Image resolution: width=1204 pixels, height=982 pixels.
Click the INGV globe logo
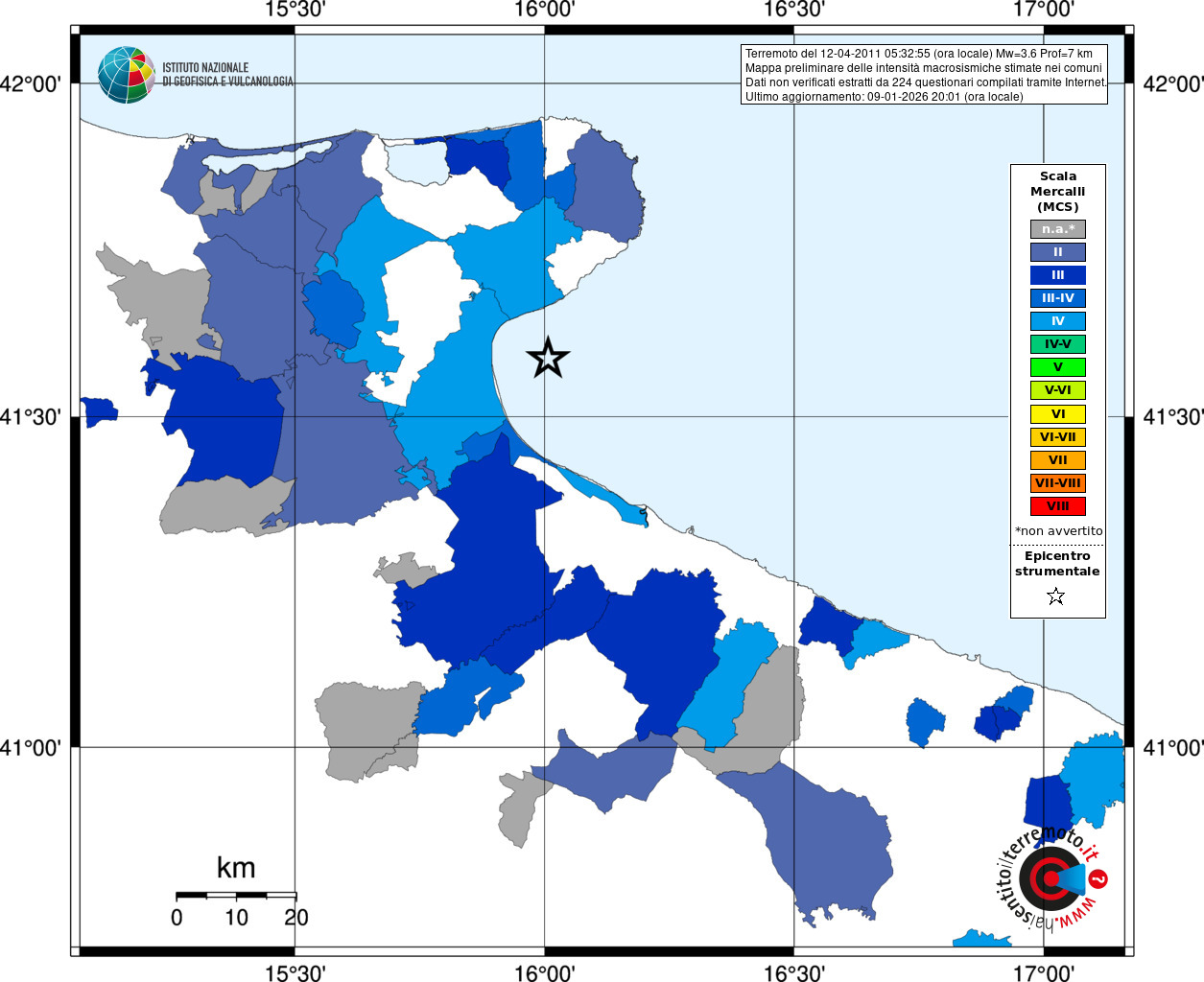click(127, 75)
